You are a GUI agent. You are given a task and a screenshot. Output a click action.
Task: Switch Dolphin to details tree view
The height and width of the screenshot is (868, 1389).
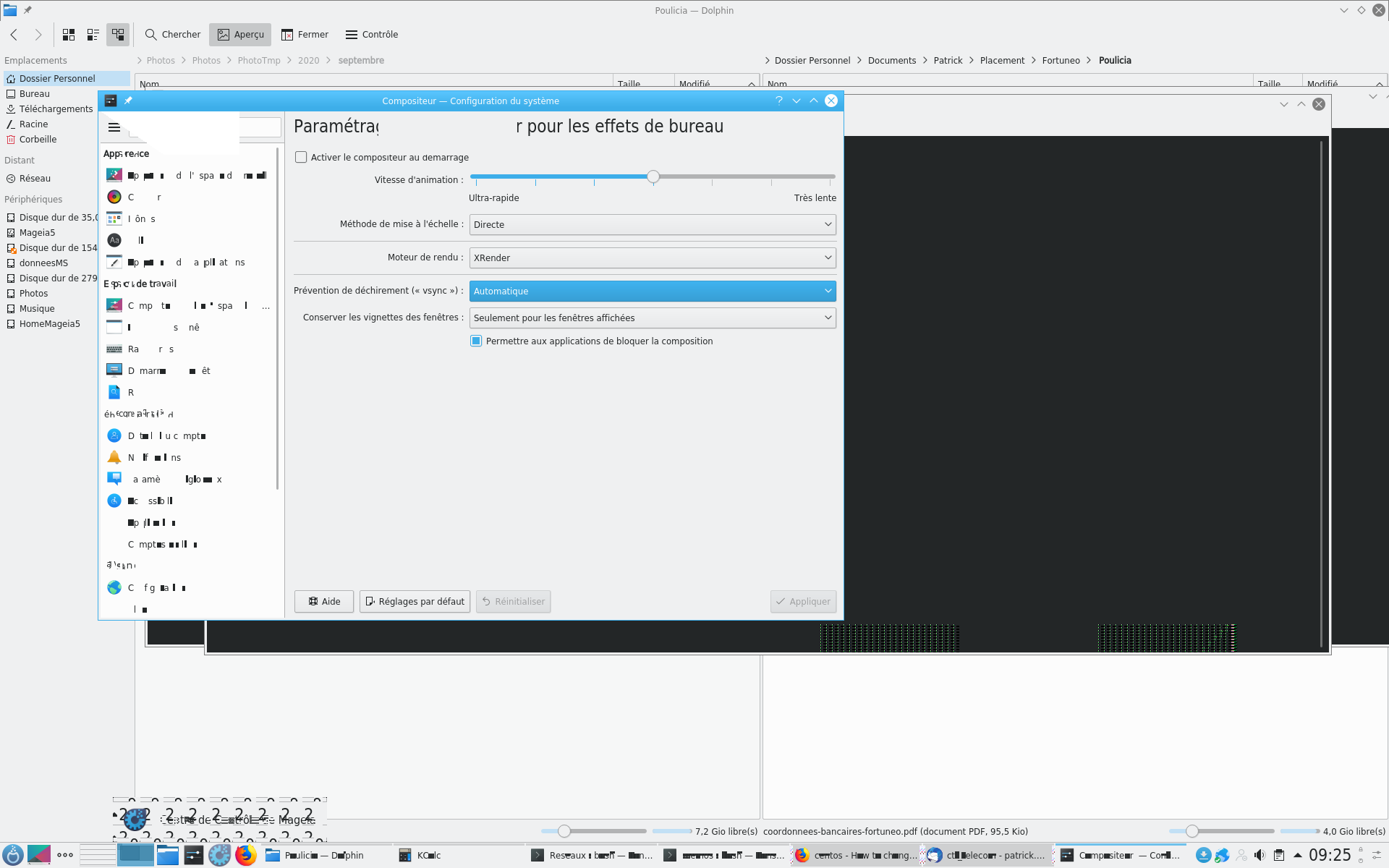pyautogui.click(x=118, y=35)
